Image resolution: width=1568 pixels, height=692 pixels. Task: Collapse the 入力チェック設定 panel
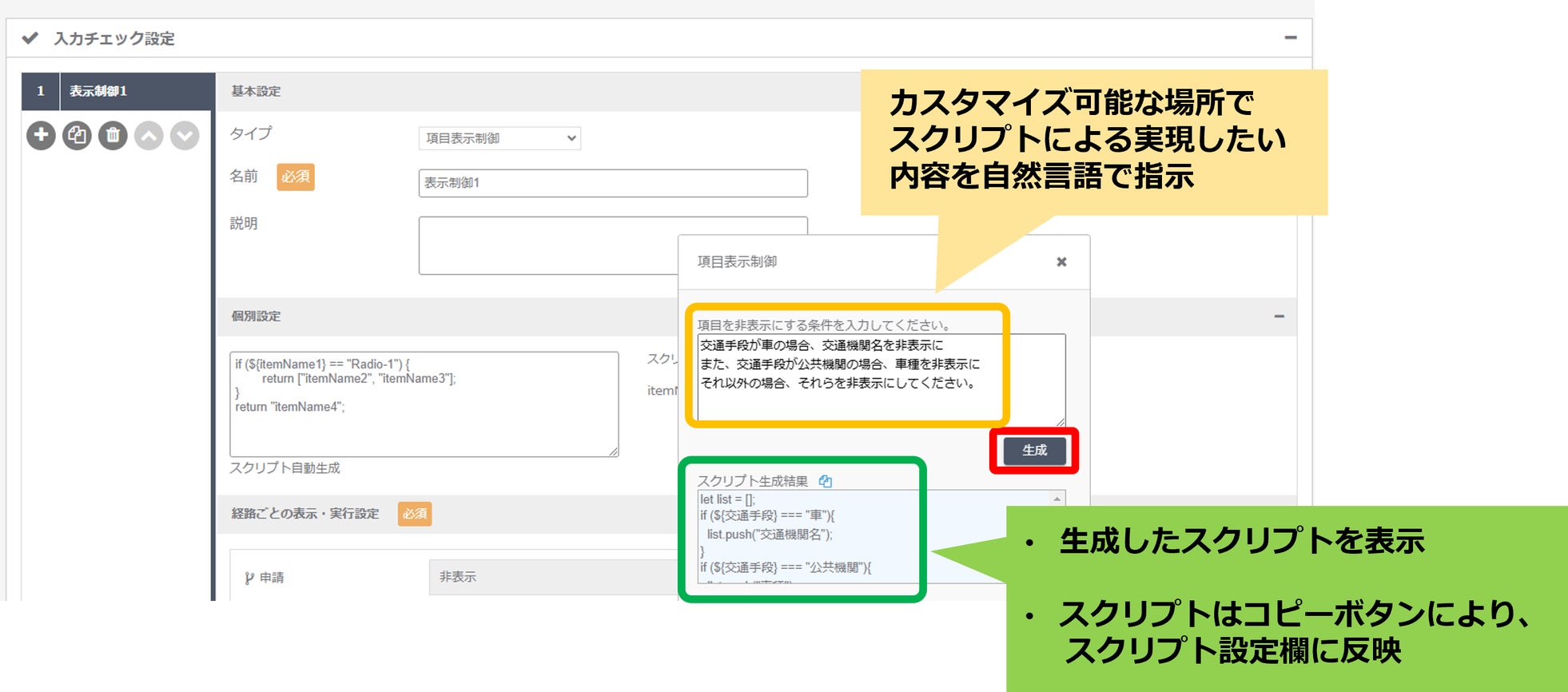tap(1291, 38)
